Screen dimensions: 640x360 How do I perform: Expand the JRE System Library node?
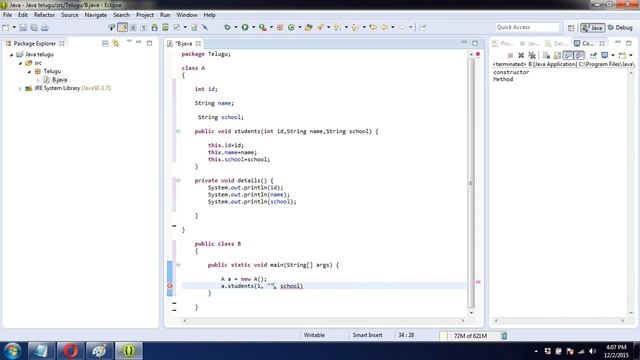click(x=20, y=88)
